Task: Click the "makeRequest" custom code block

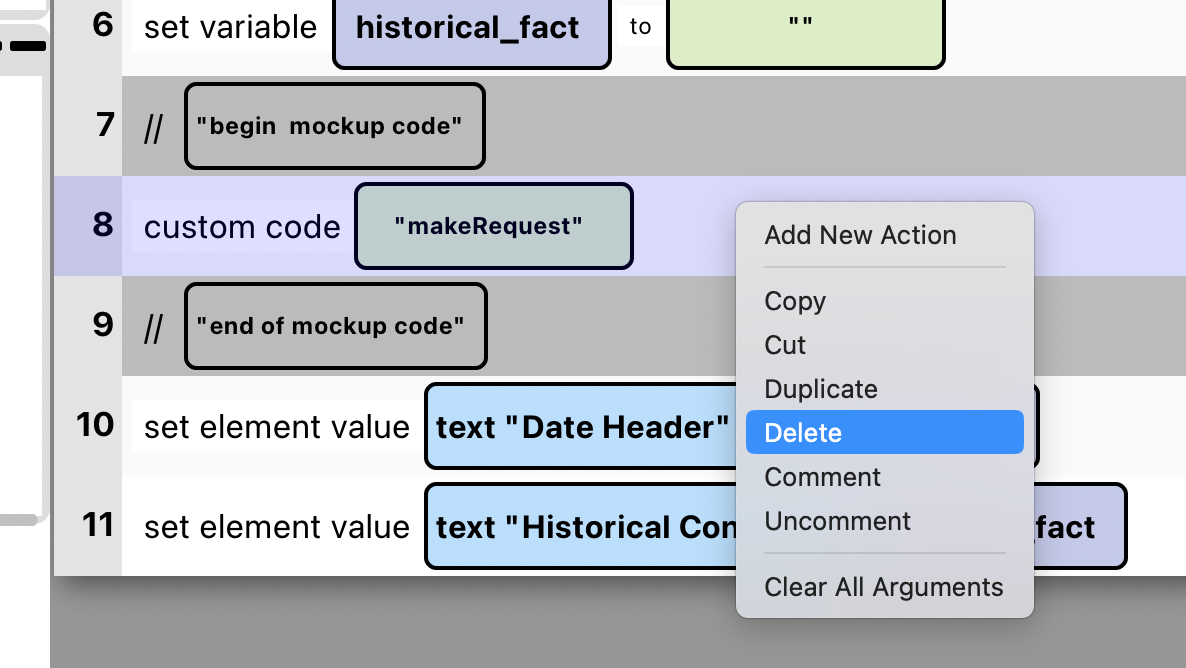Action: (493, 225)
